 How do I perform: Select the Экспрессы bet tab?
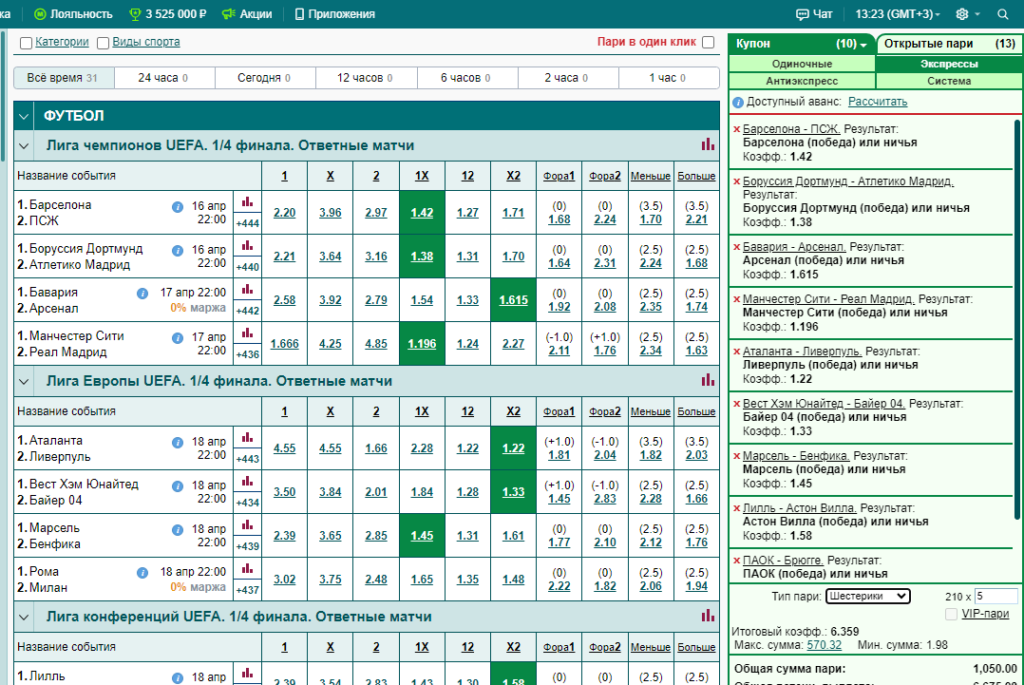949,64
